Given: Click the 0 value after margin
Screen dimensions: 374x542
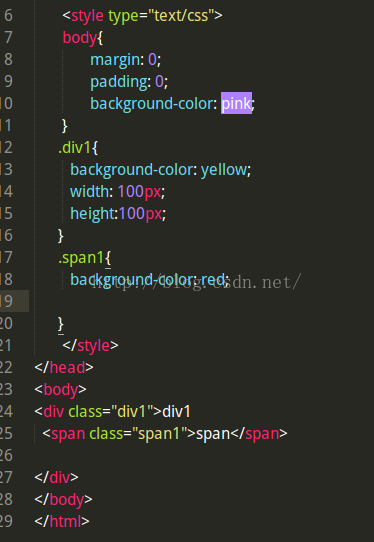Looking at the screenshot, I should (x=152, y=60).
